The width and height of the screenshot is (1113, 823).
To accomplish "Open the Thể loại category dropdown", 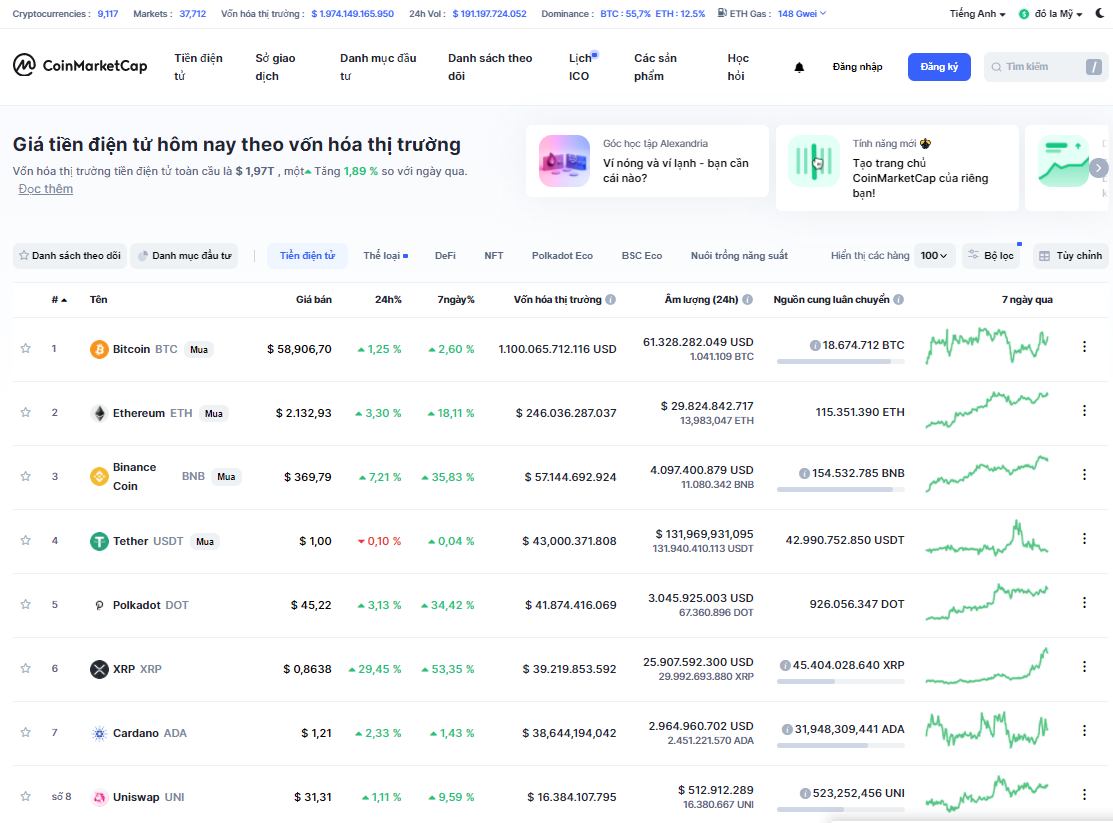I will pyautogui.click(x=385, y=256).
